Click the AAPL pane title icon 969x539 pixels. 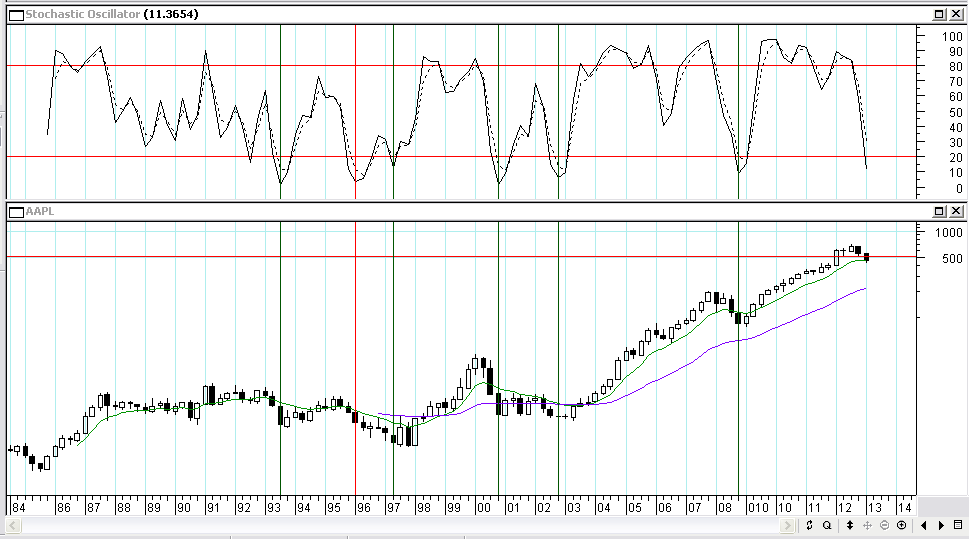pos(17,212)
